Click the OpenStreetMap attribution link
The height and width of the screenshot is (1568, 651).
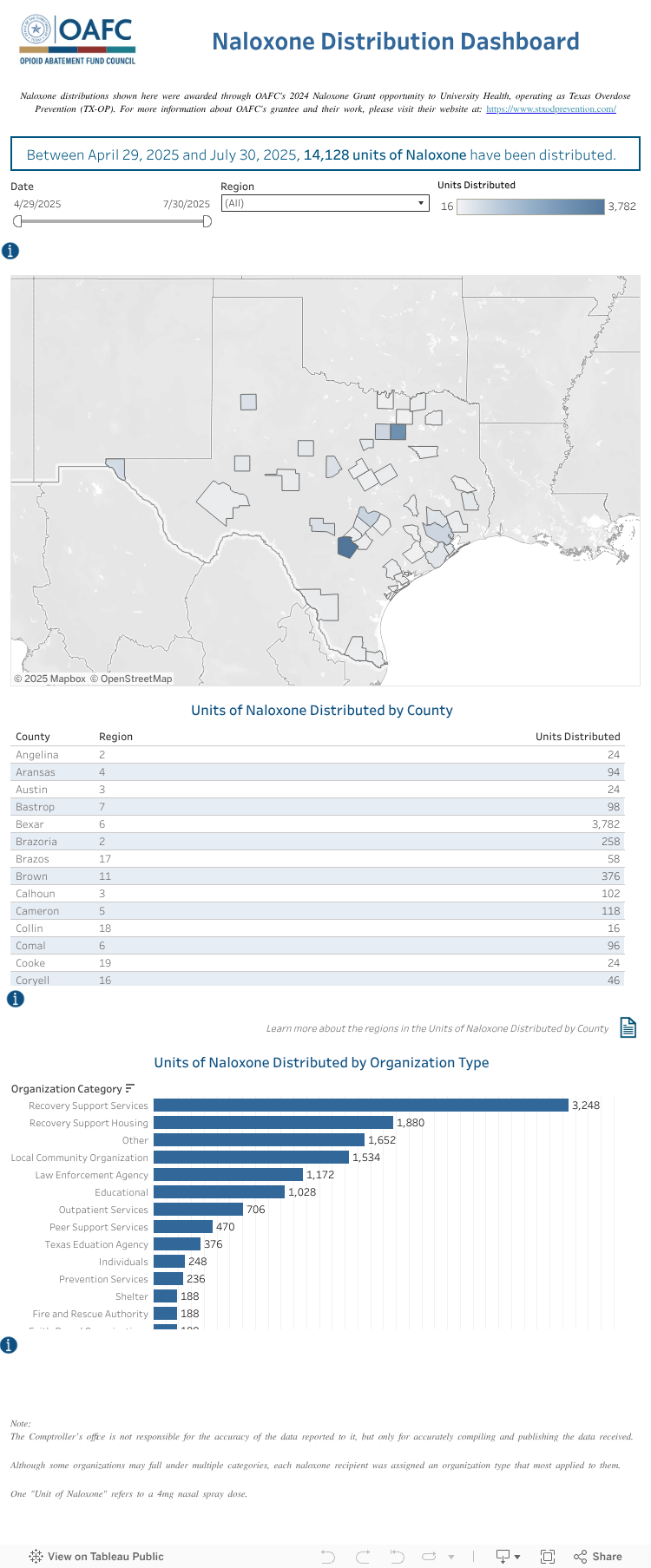coord(131,679)
